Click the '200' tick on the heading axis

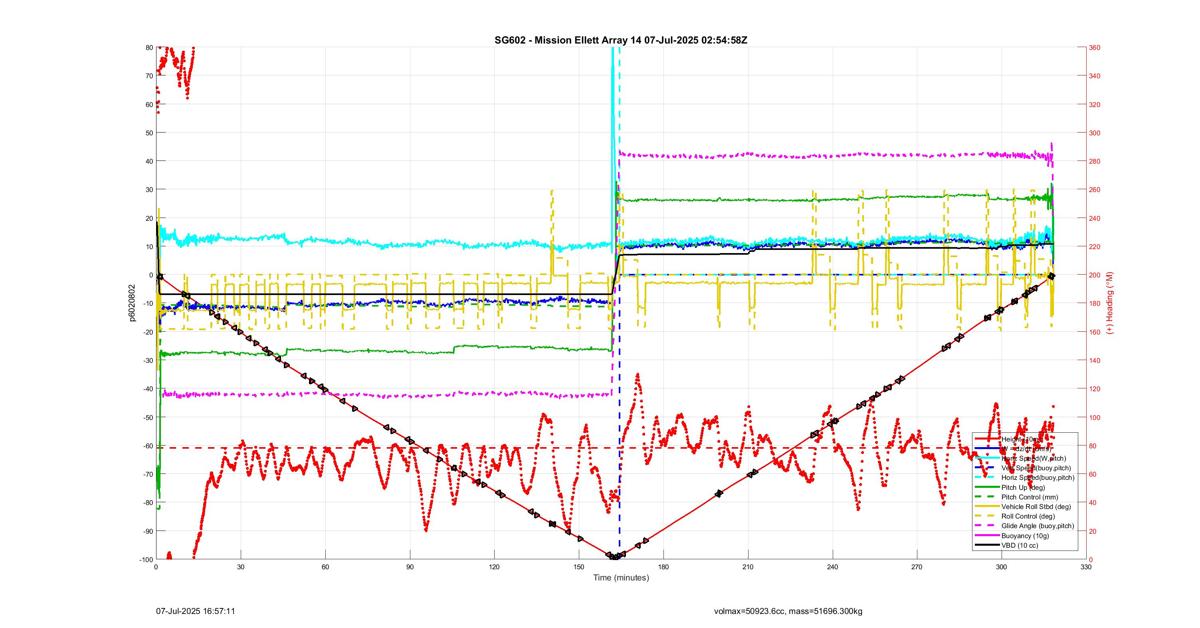pos(1095,275)
